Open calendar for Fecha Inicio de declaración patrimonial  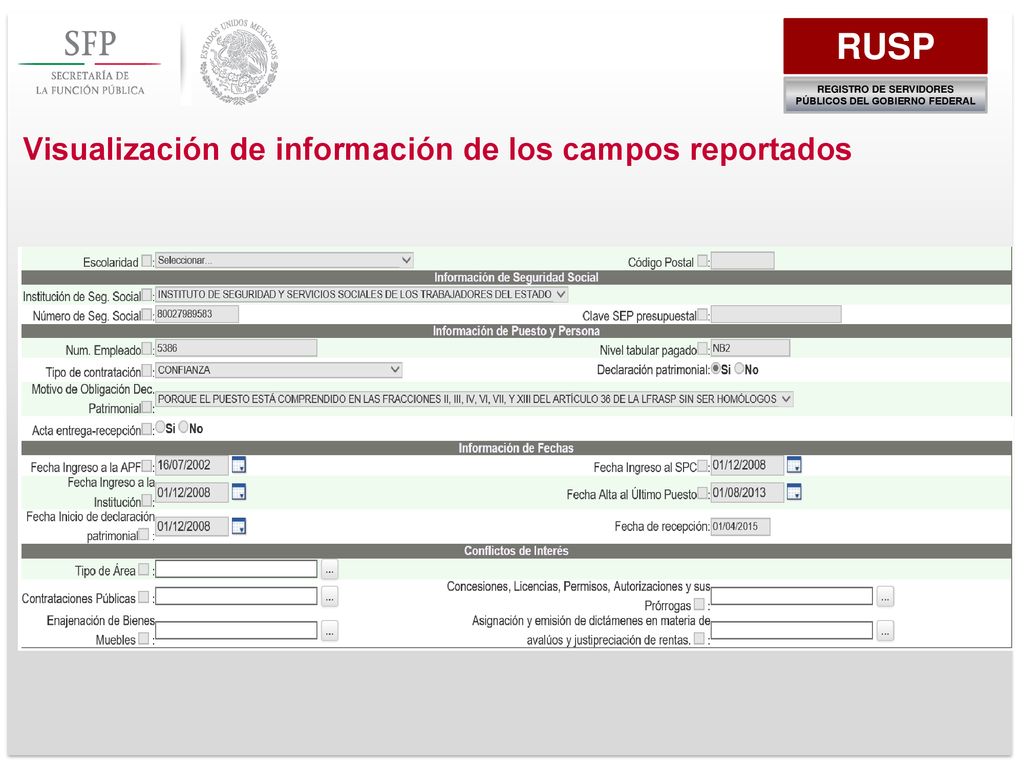point(239,526)
